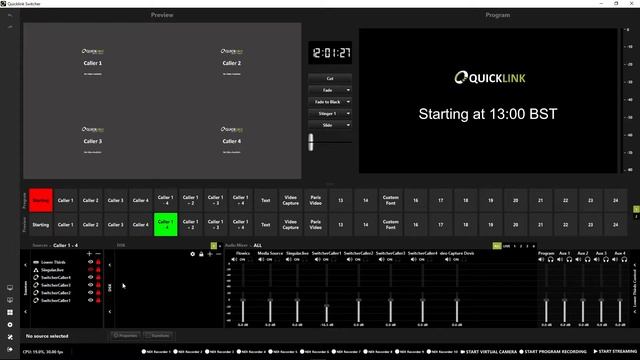
Task: Toggle visibility of SwitcherCaller2 source
Action: [x=91, y=293]
